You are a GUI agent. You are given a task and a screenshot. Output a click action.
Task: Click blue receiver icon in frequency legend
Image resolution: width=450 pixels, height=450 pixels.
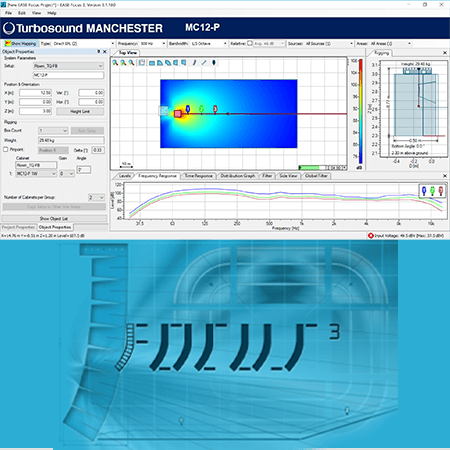click(x=424, y=191)
